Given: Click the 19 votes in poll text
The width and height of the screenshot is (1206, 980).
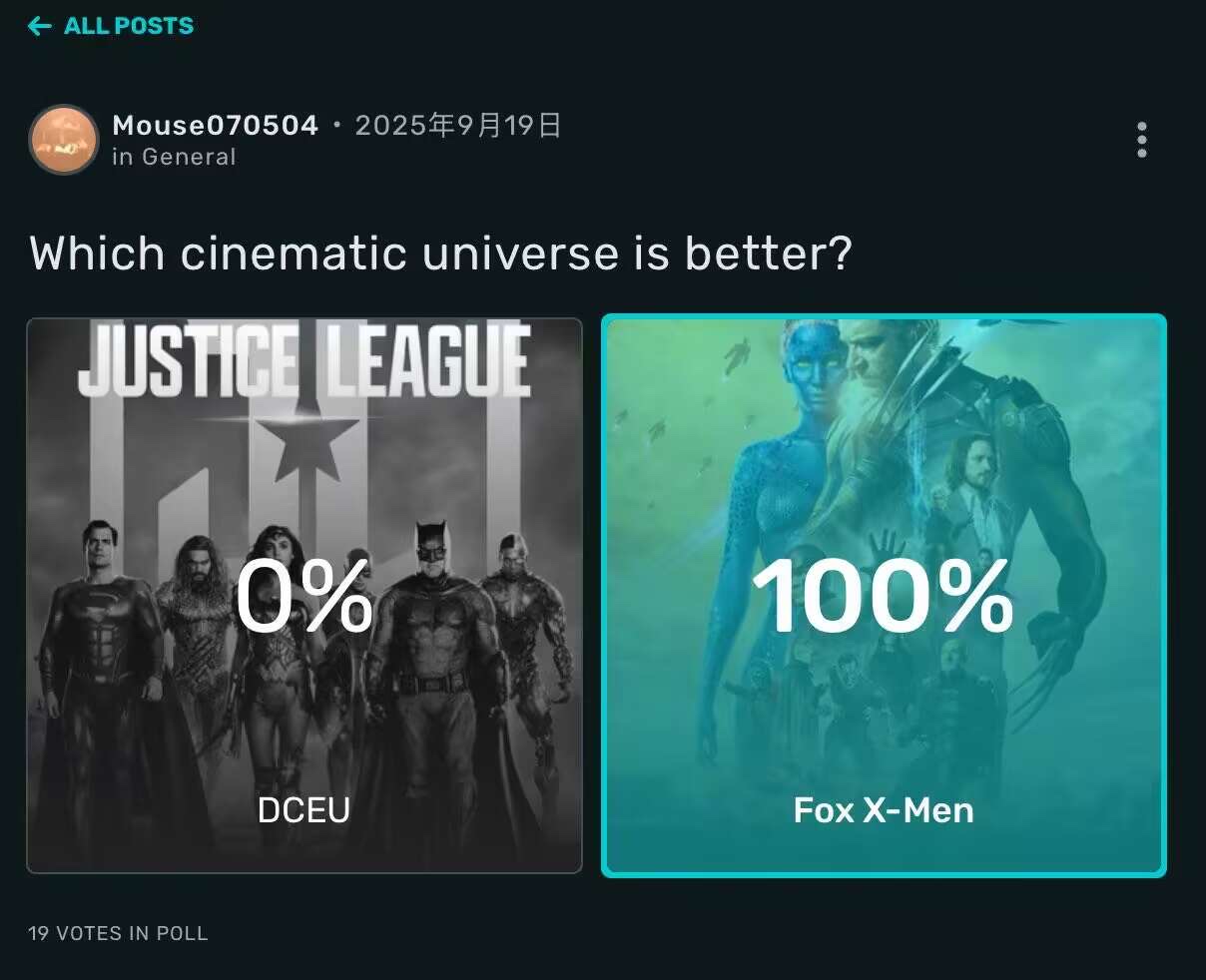Looking at the screenshot, I should coord(118,933).
